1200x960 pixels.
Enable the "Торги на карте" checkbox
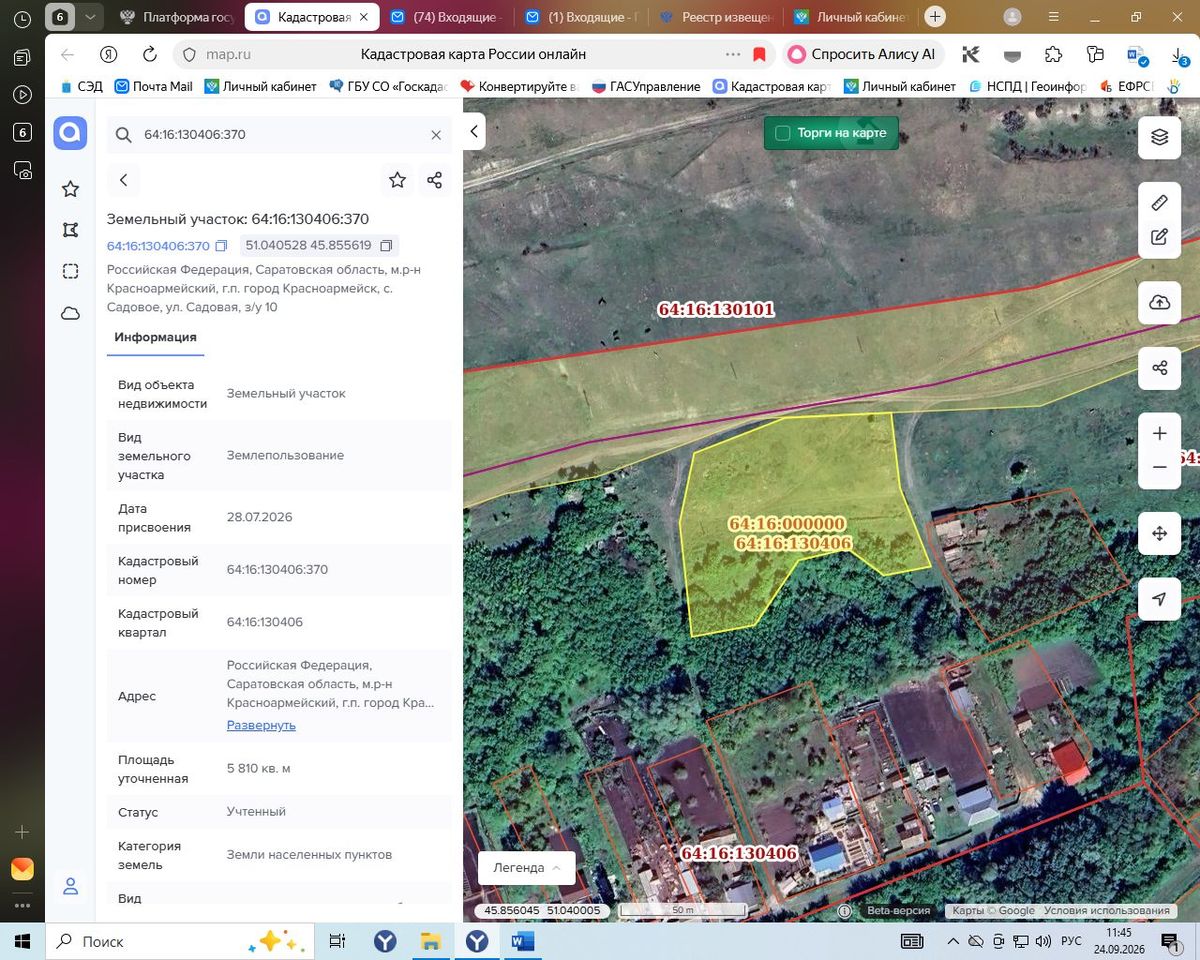pos(783,133)
